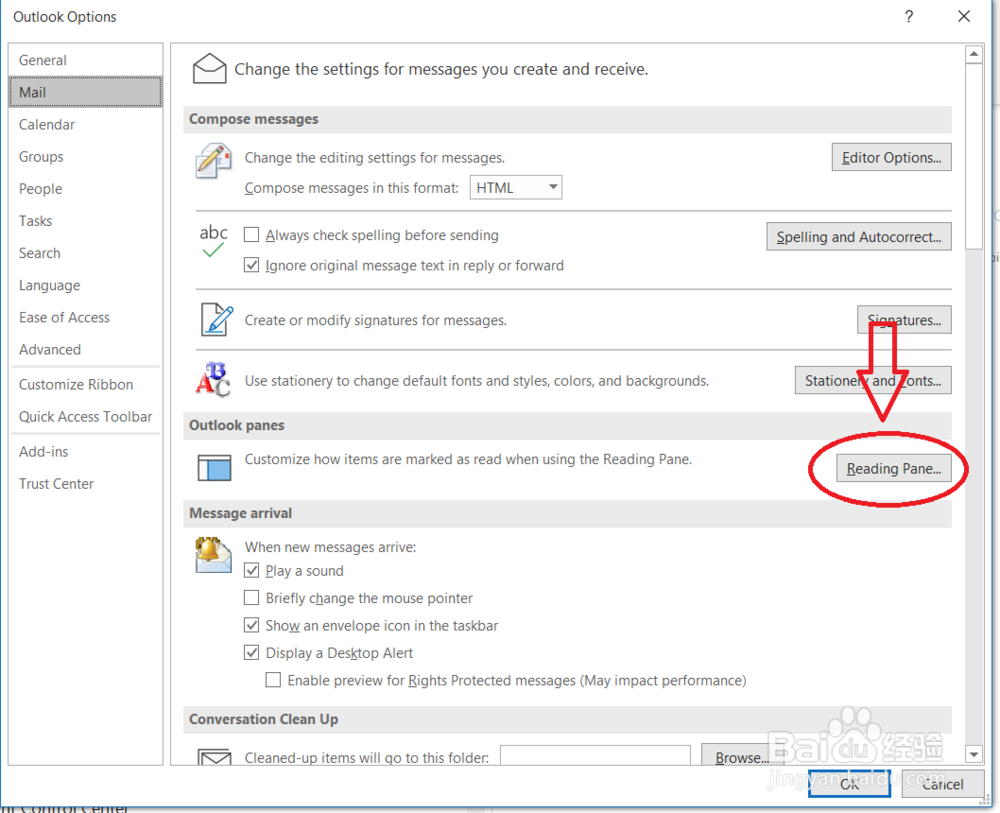
Task: Click the signature pen-and-page icon
Action: tap(217, 319)
